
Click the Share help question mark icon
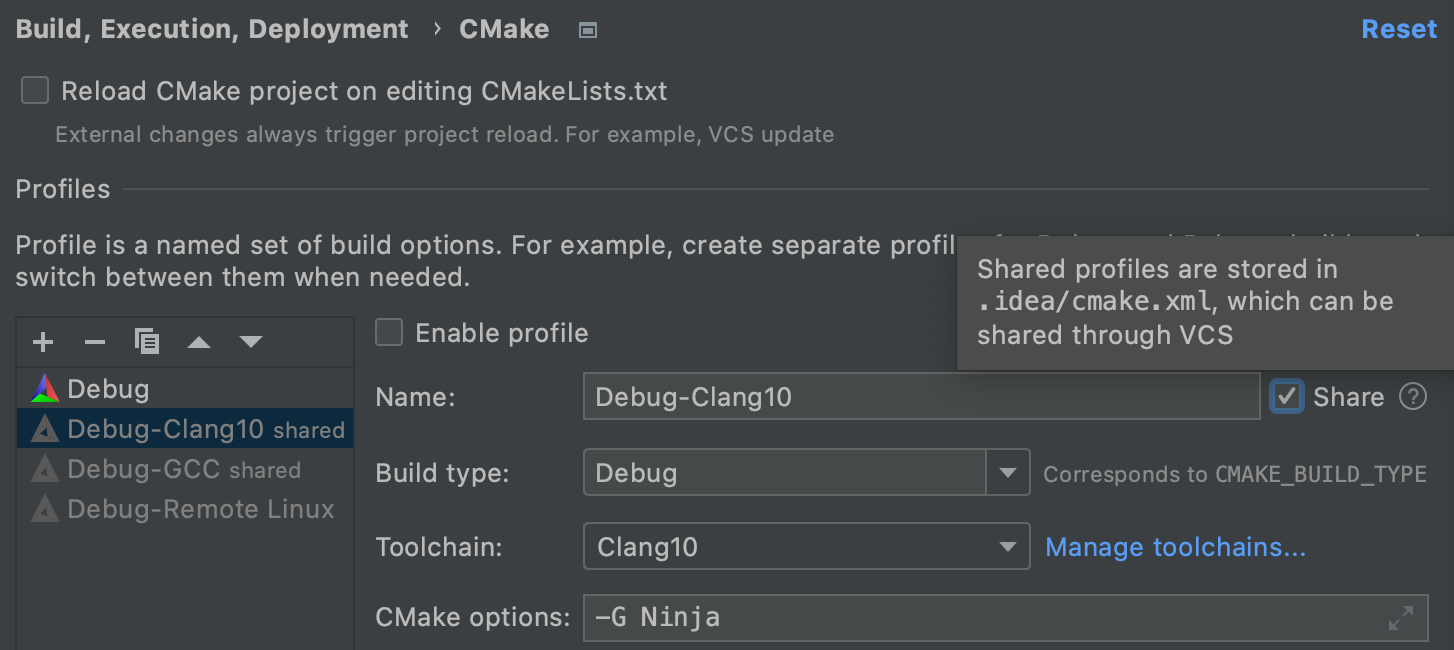(1412, 397)
